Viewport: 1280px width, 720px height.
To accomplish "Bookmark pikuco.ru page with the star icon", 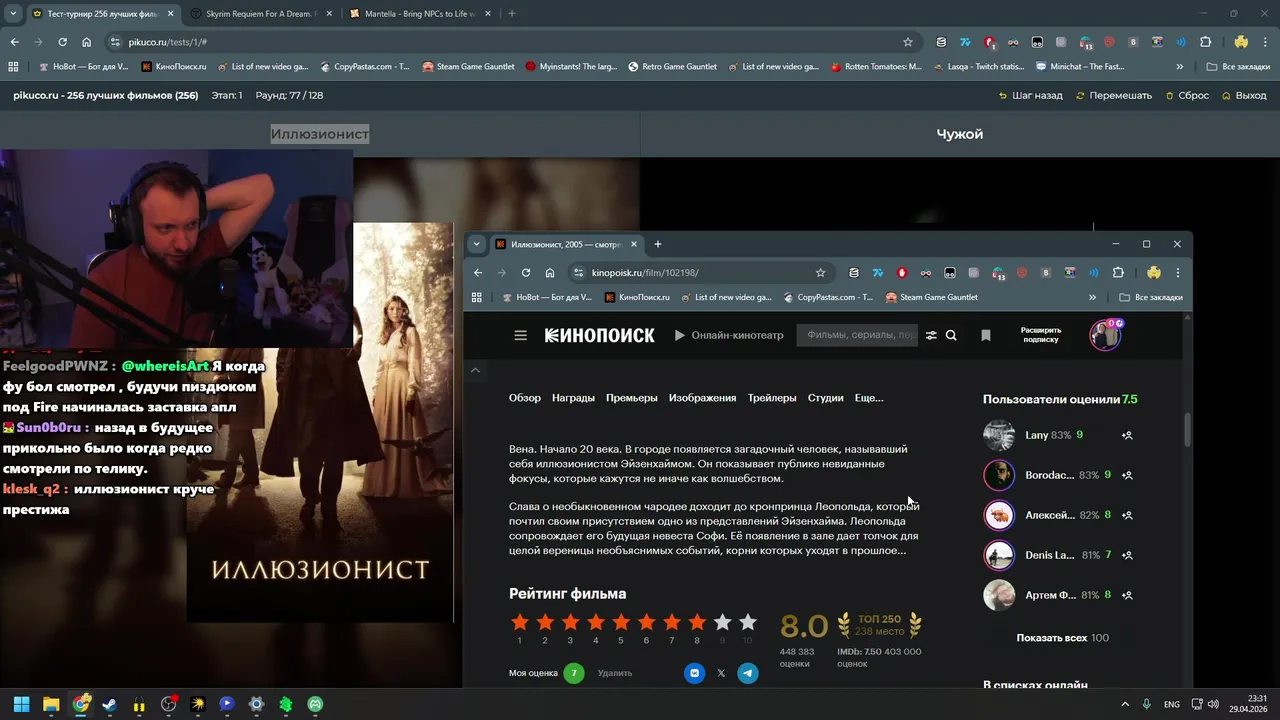I will pos(908,42).
